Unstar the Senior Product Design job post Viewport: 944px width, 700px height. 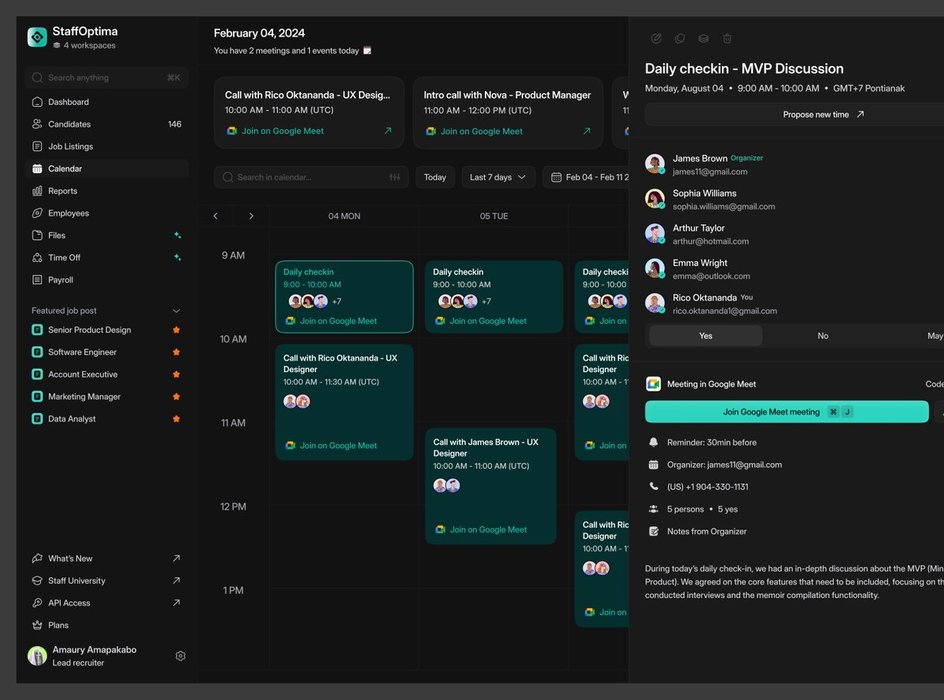click(176, 330)
